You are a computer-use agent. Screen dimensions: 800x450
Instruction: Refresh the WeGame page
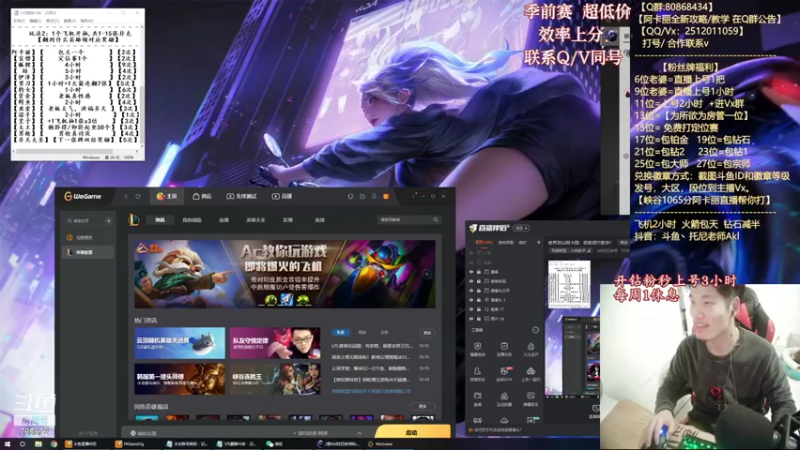pos(138,196)
